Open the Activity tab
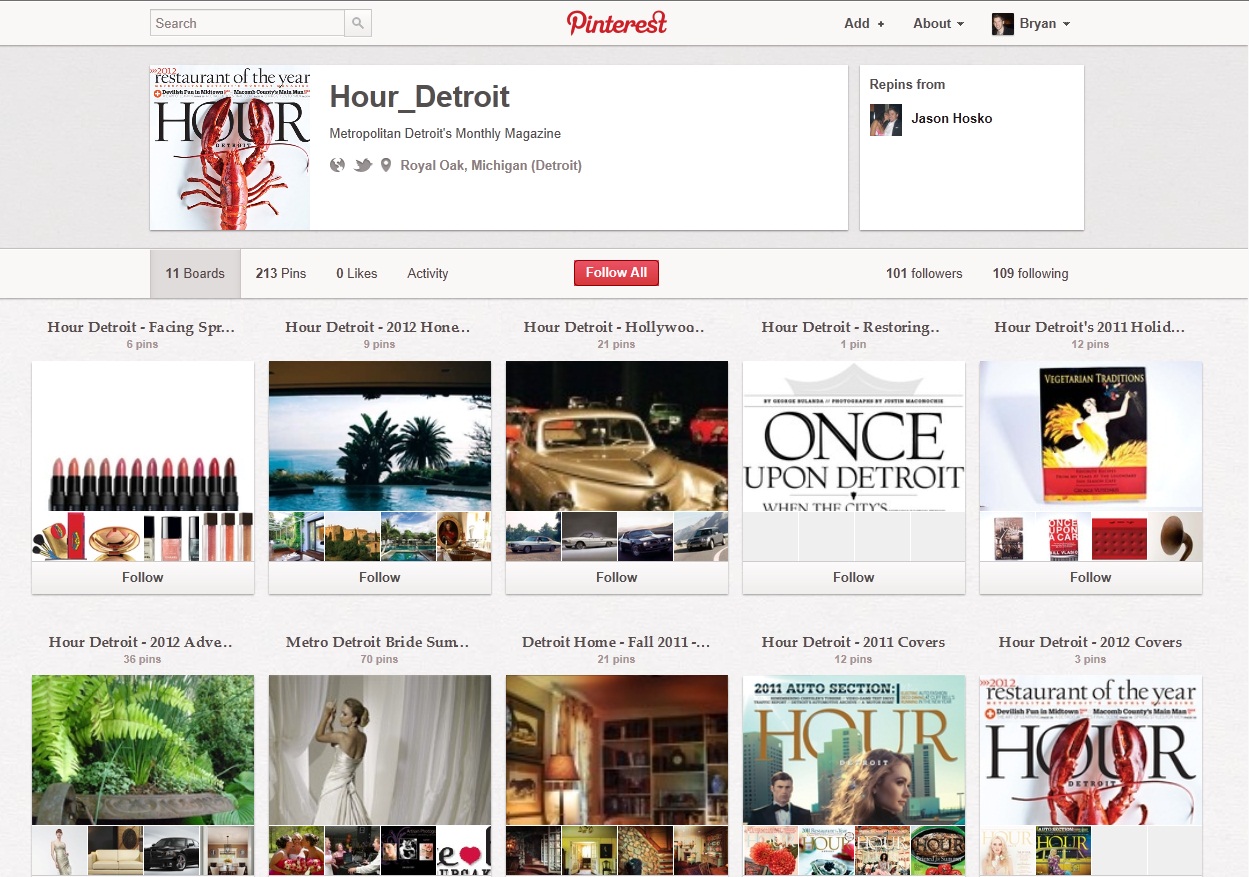The image size is (1249, 877). click(428, 273)
